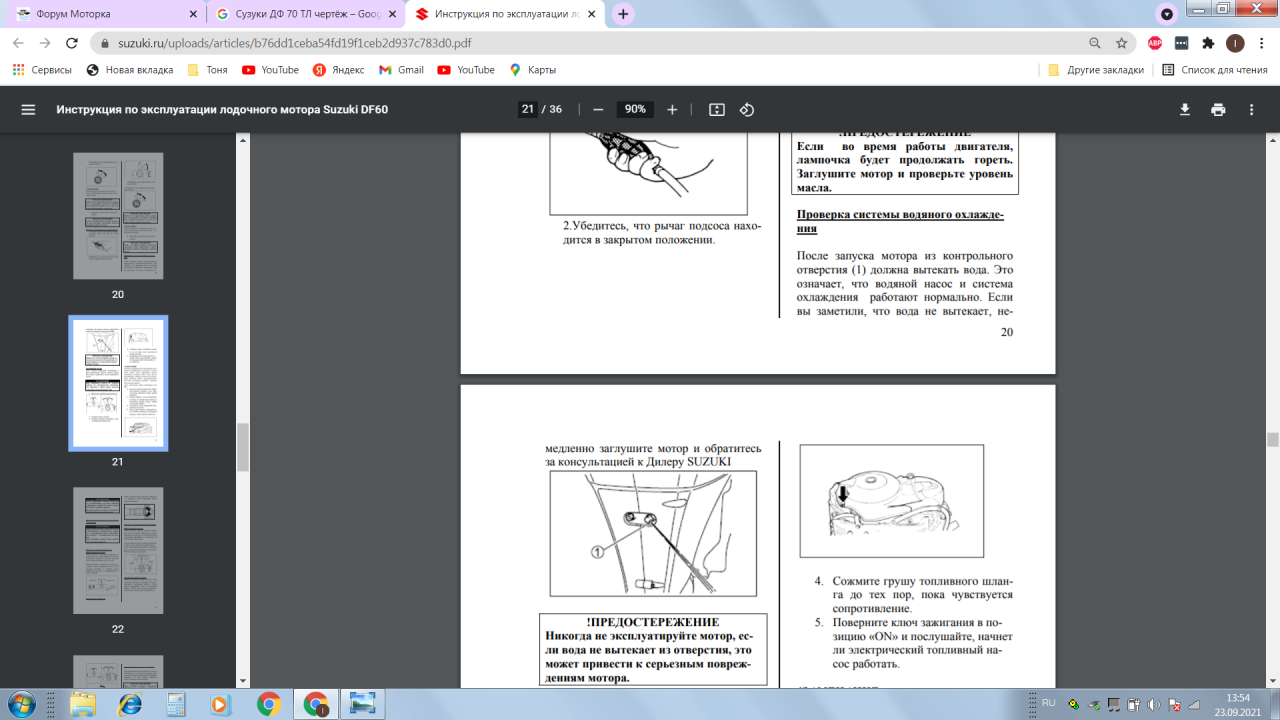Click the PDF title Инструкция по эксплуатации лодочного мотора

[222, 110]
